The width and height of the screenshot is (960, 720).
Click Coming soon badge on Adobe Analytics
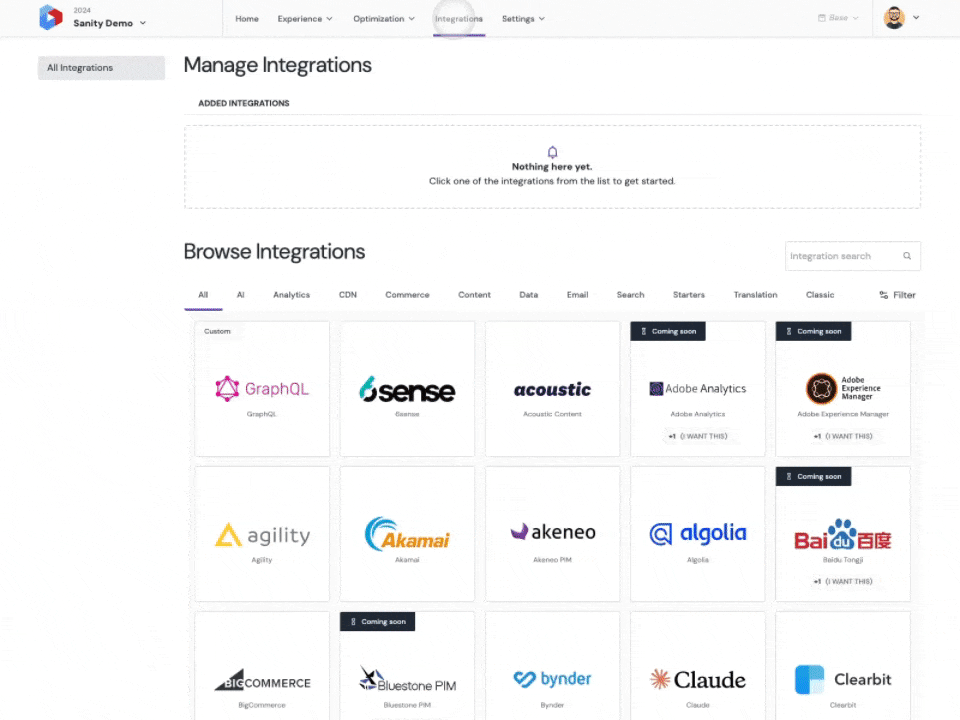pyautogui.click(x=668, y=331)
